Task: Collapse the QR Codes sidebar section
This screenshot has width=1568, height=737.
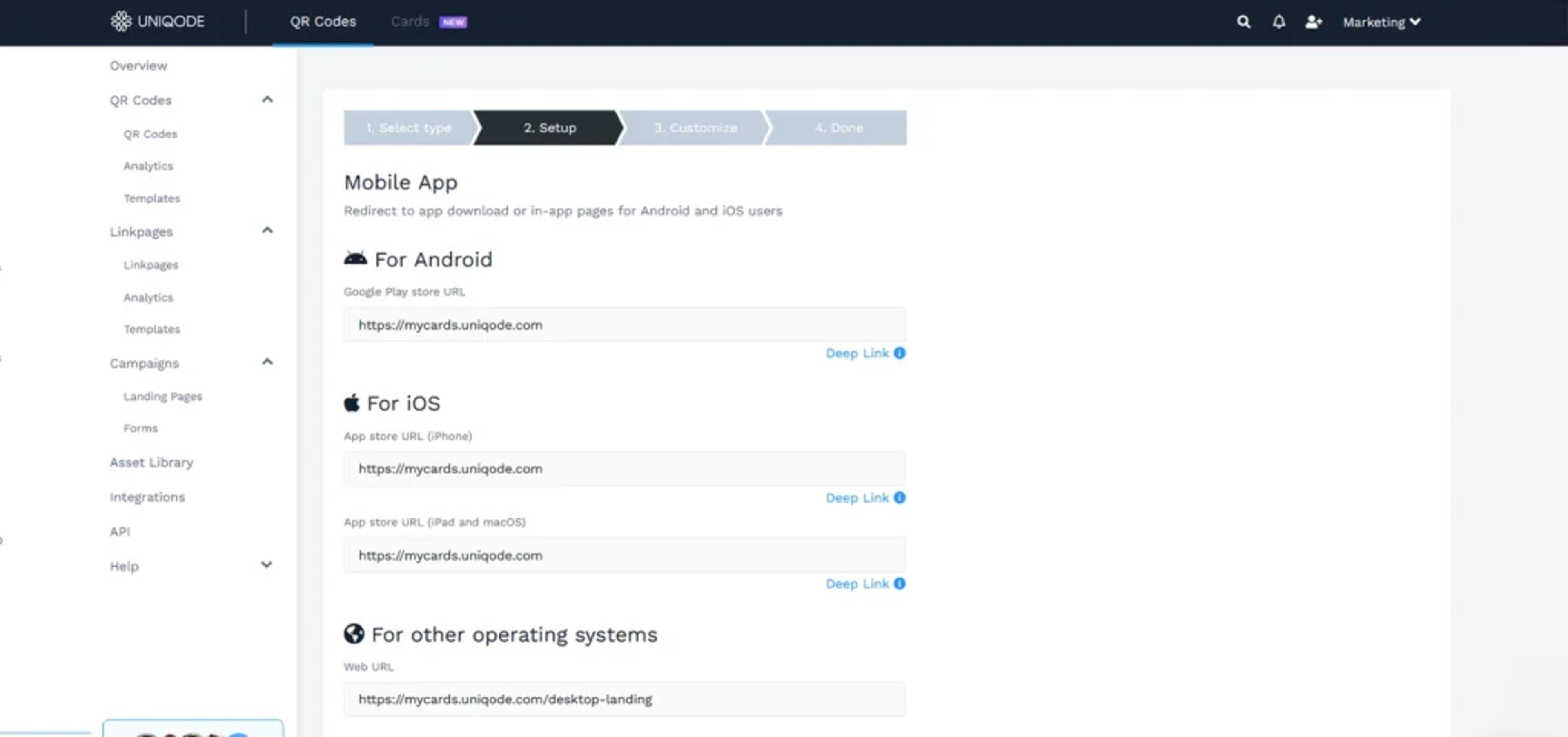Action: [x=267, y=99]
